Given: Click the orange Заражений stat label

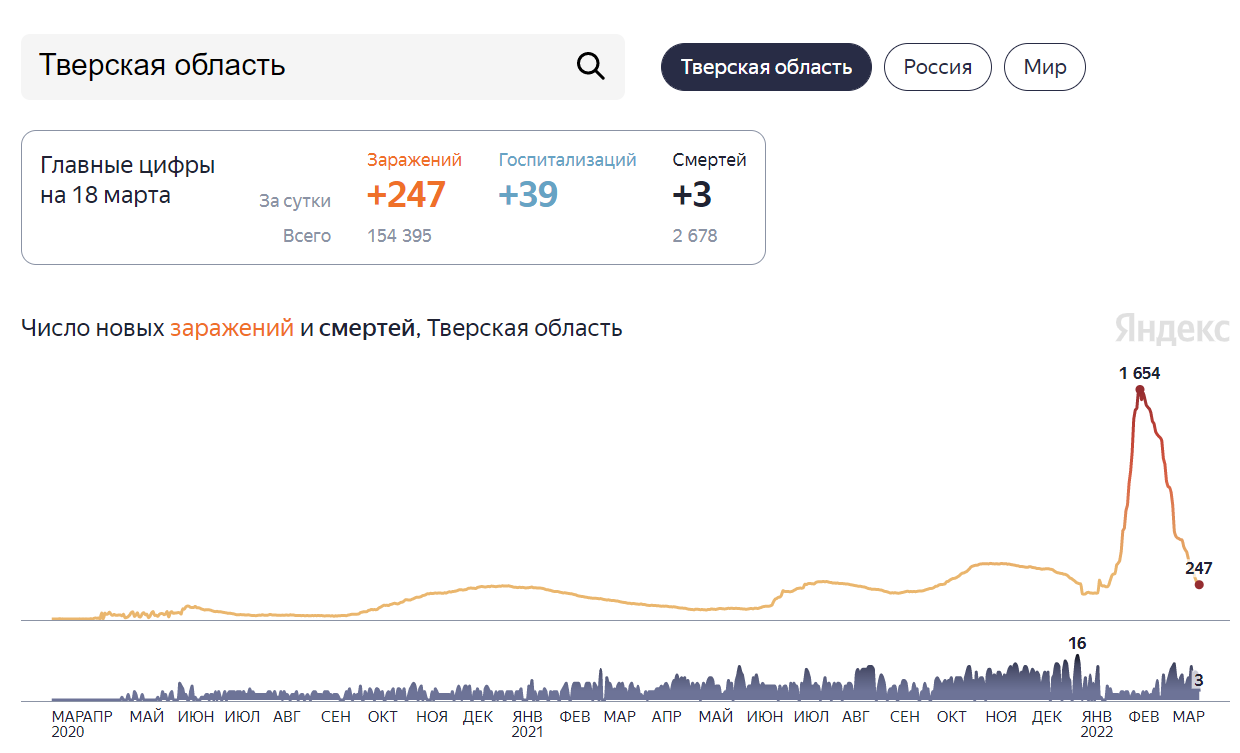Looking at the screenshot, I should tap(414, 160).
